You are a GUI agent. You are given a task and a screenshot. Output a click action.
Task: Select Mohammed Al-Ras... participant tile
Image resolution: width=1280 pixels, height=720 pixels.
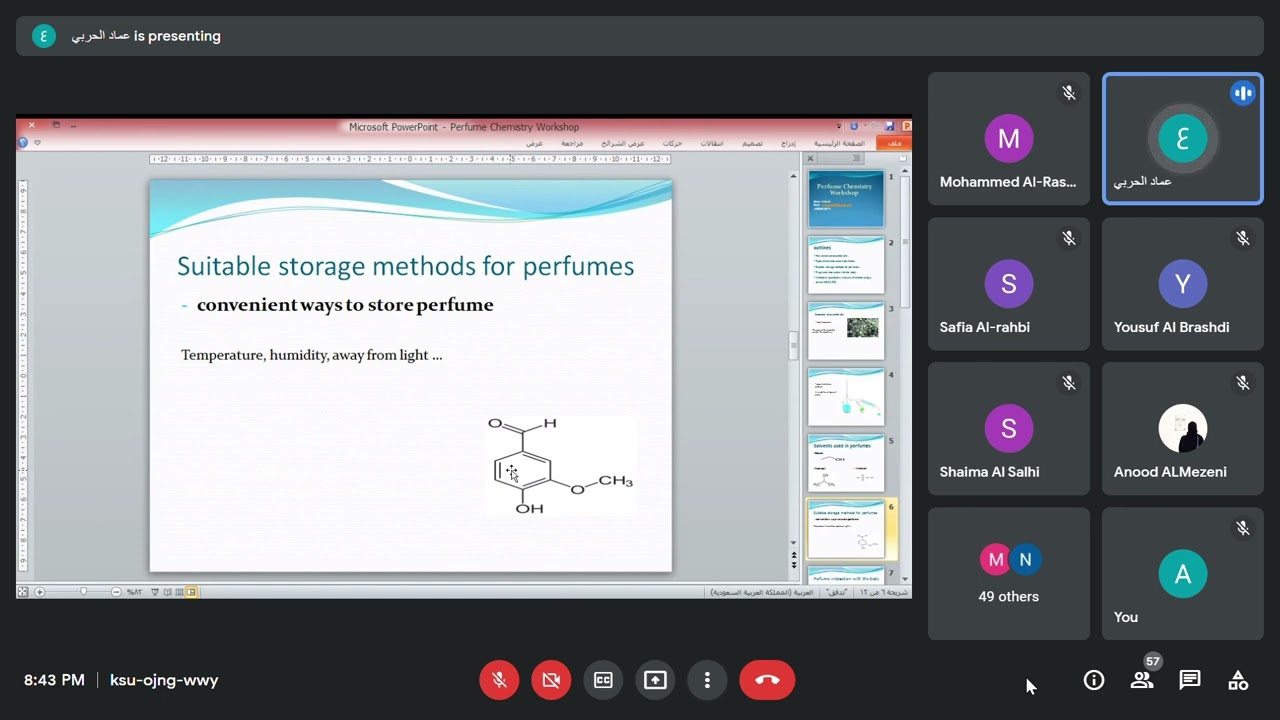[x=1008, y=139]
